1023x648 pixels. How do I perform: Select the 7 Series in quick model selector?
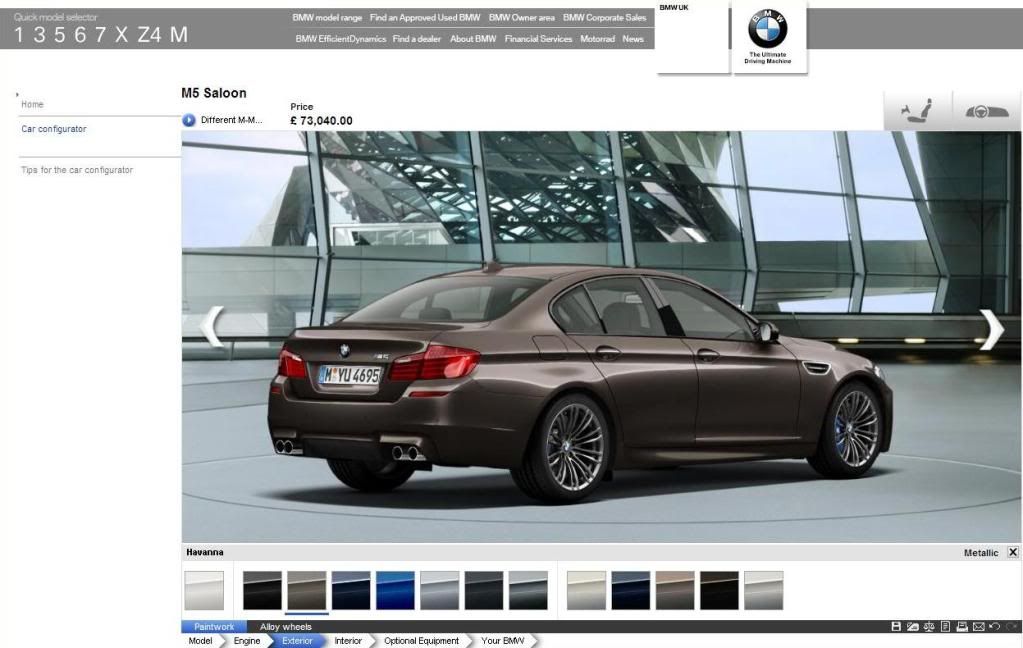tap(100, 35)
